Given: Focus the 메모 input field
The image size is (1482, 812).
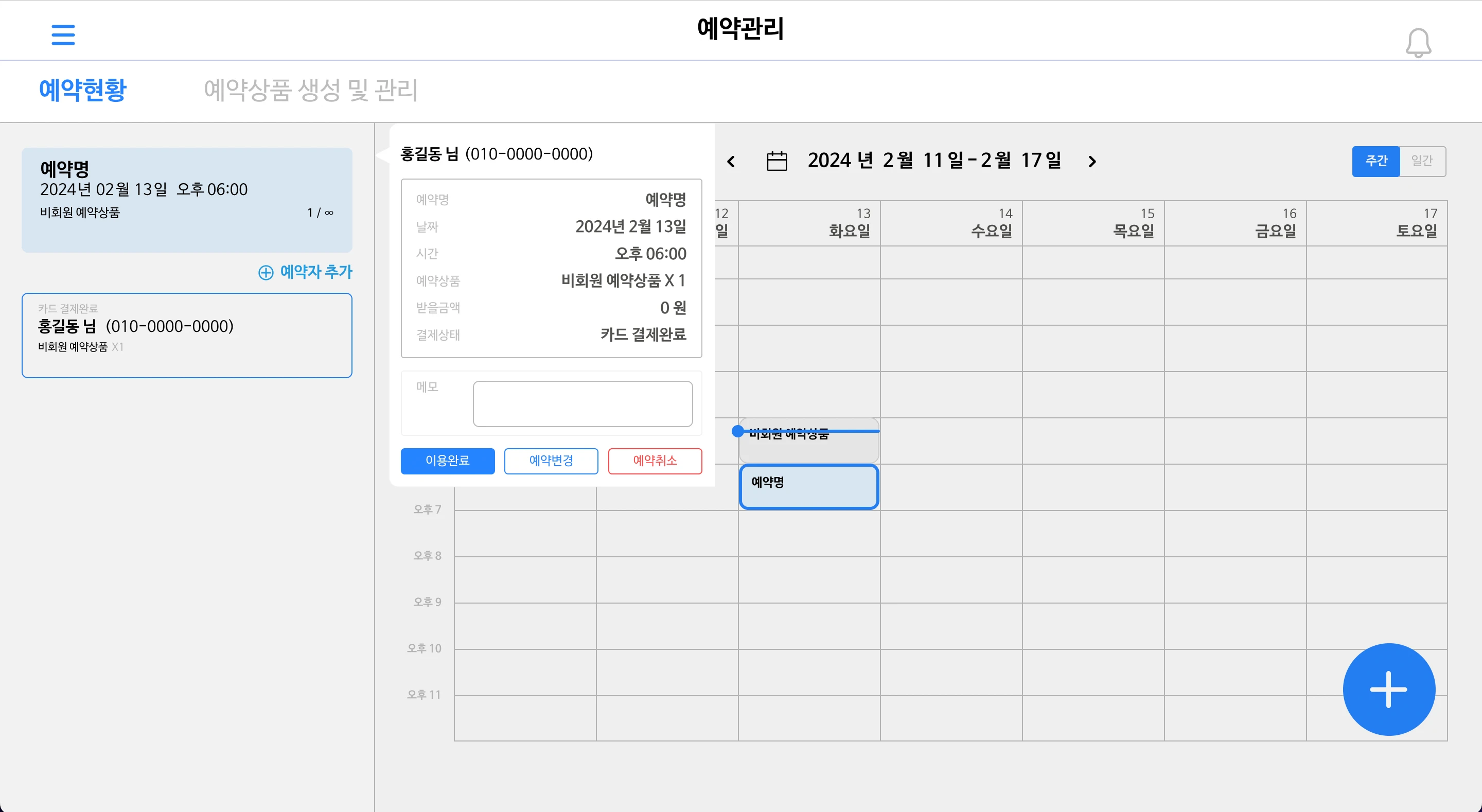Looking at the screenshot, I should click(583, 403).
